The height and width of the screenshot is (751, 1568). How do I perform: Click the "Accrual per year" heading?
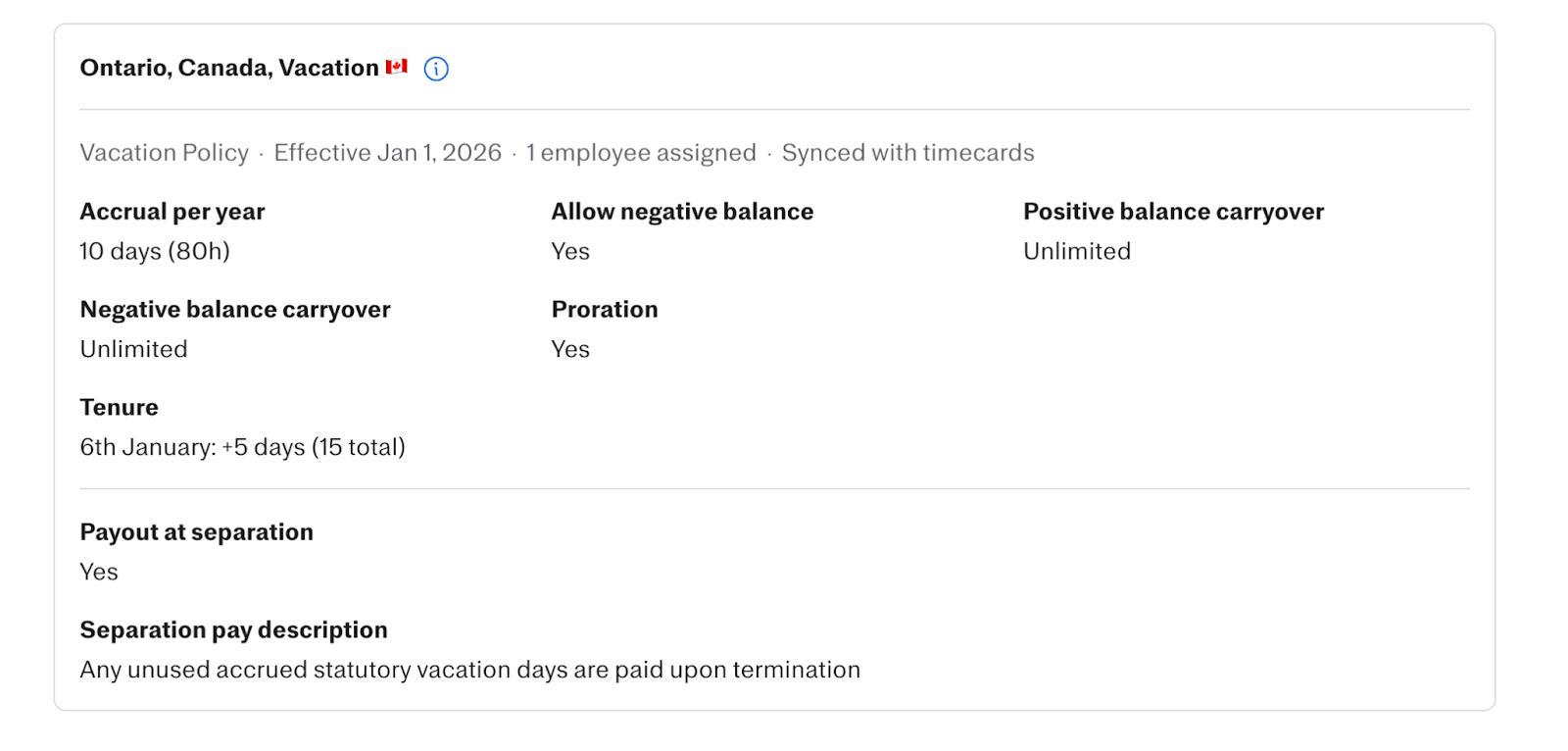point(172,212)
